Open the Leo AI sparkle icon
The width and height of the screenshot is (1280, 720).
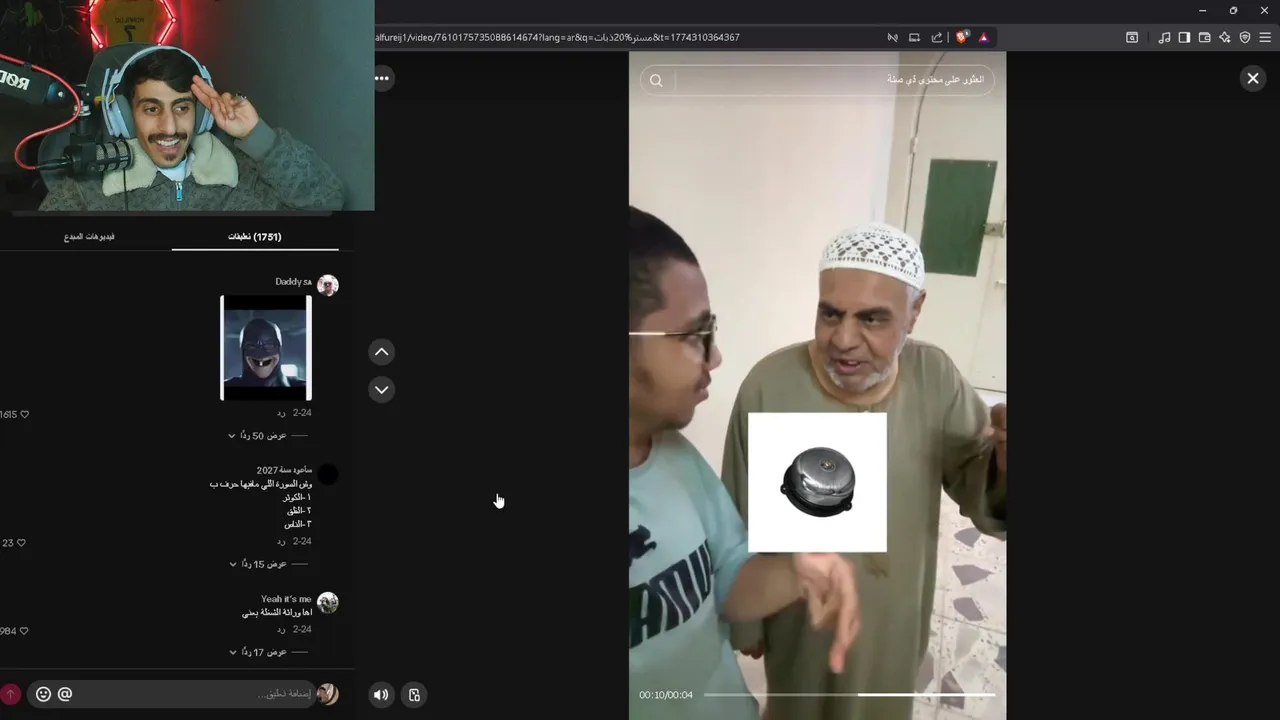pyautogui.click(x=1224, y=37)
